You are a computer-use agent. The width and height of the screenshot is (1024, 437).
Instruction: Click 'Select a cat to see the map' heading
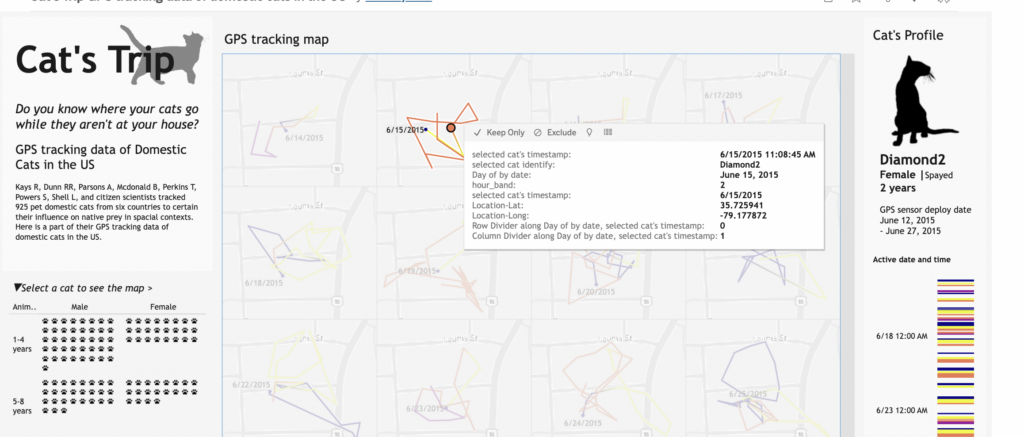(86, 288)
